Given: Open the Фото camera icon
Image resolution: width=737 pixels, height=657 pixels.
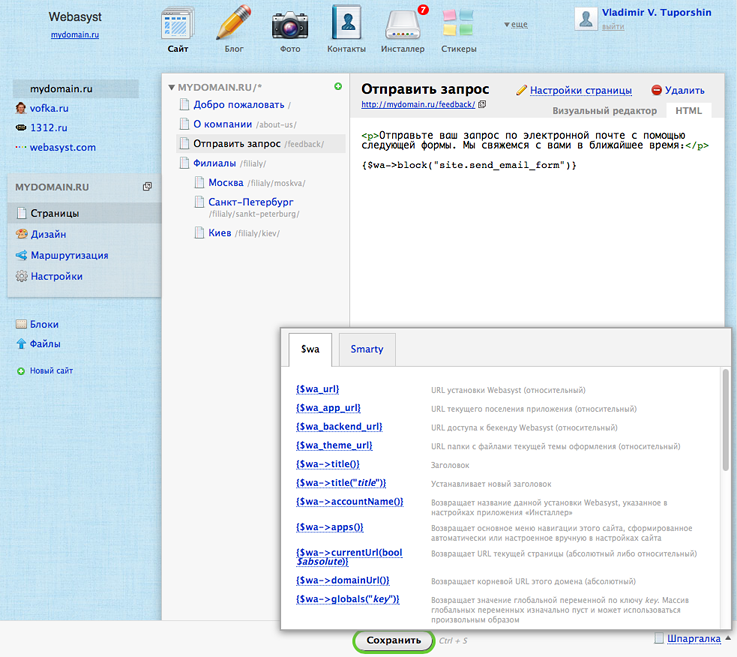Looking at the screenshot, I should click(290, 25).
